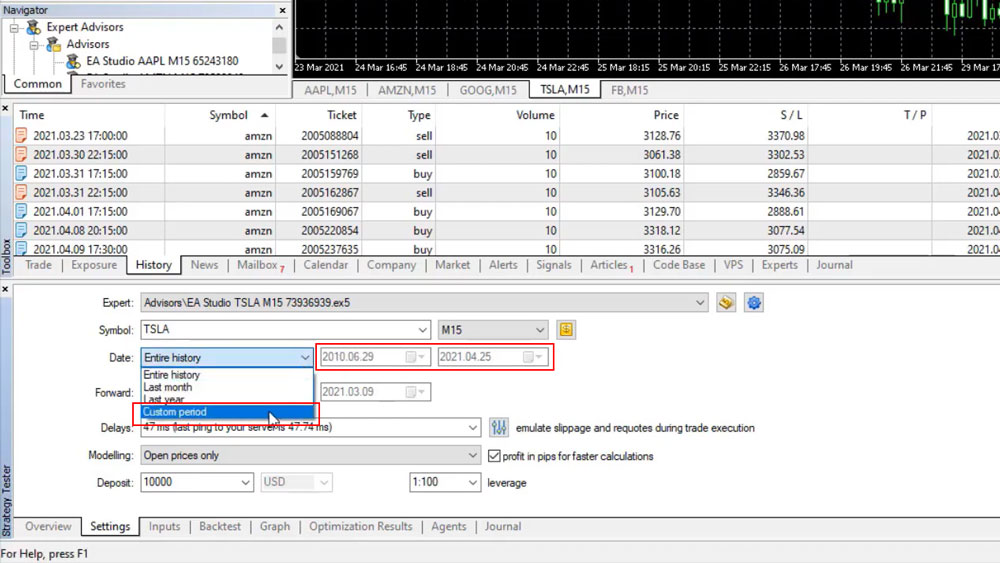Switch to the Trade tab in Toolbox
1000x563 pixels.
pyautogui.click(x=38, y=265)
